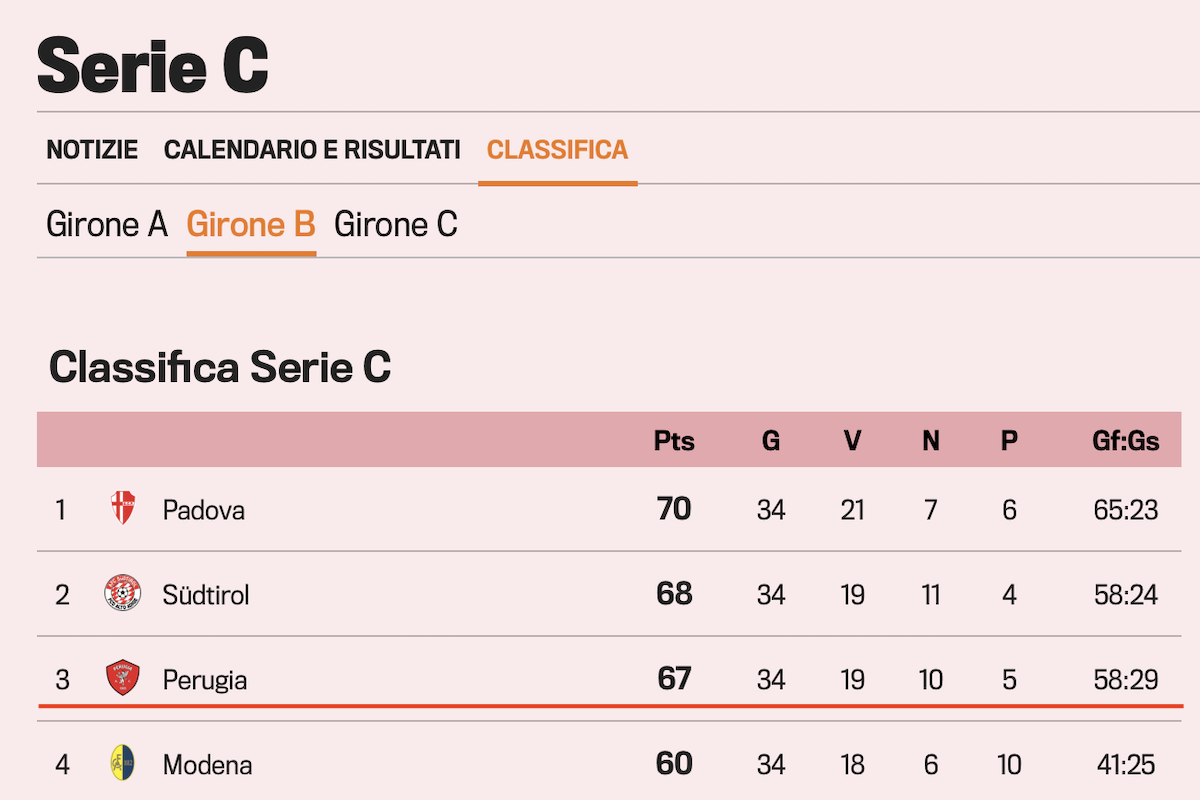Switch to Girone C standings

pos(396,224)
